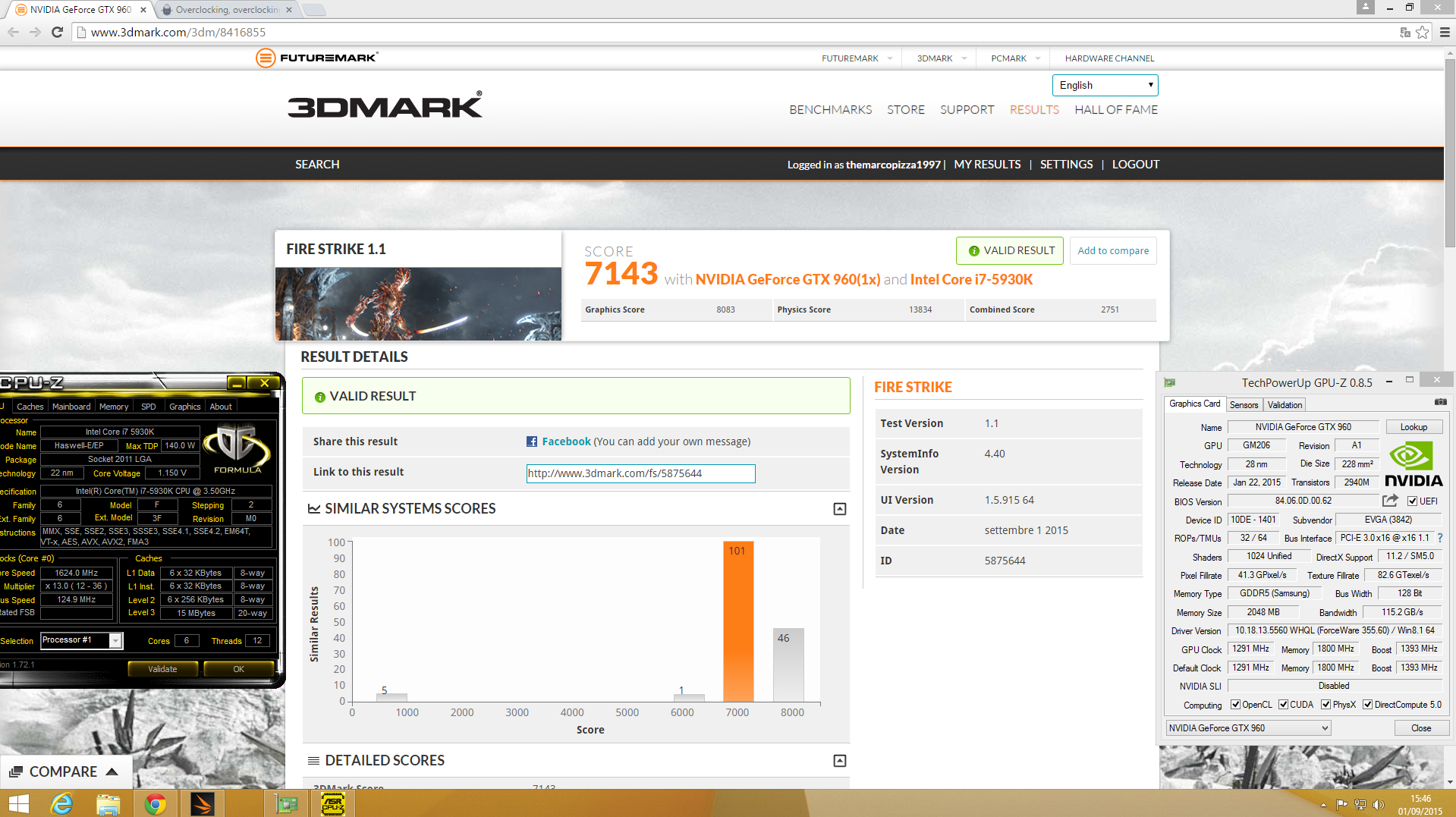1456x817 pixels.
Task: Click the 3DMark logo
Action: pyautogui.click(x=385, y=105)
